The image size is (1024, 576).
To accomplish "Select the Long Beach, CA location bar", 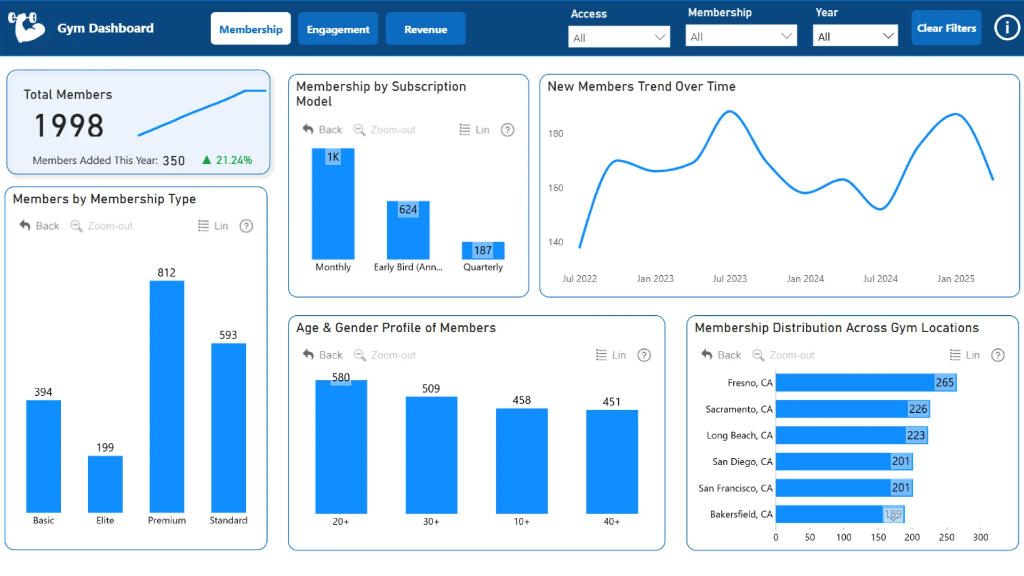I will (x=852, y=435).
